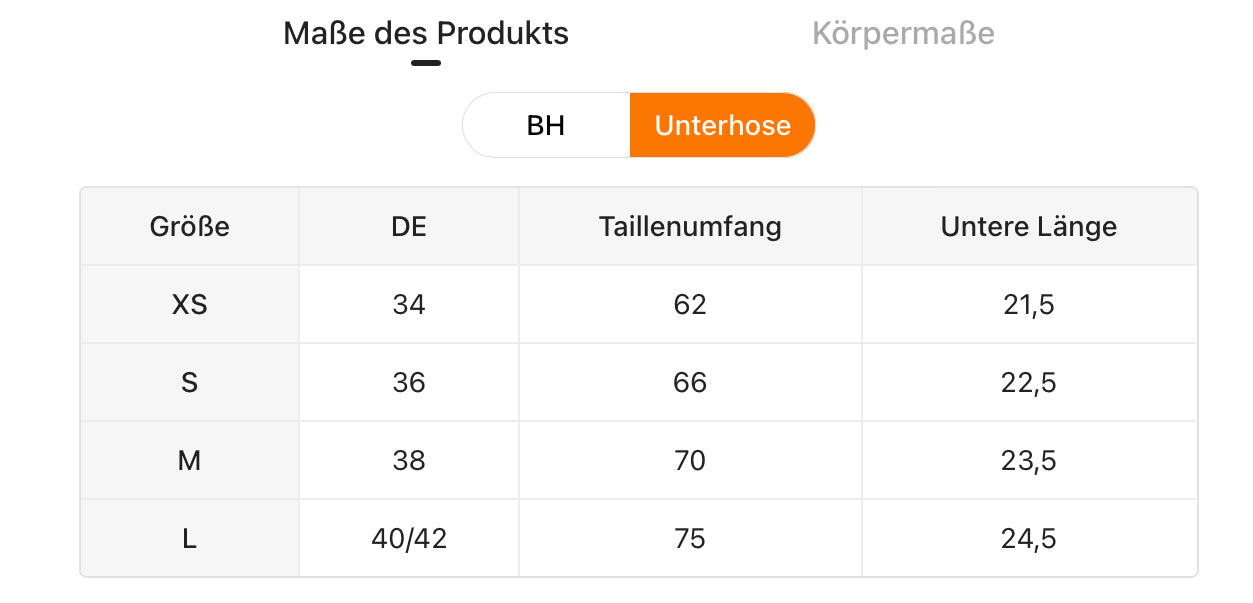Click the DE size 34 cell
The height and width of the screenshot is (603, 1253).
click(409, 304)
